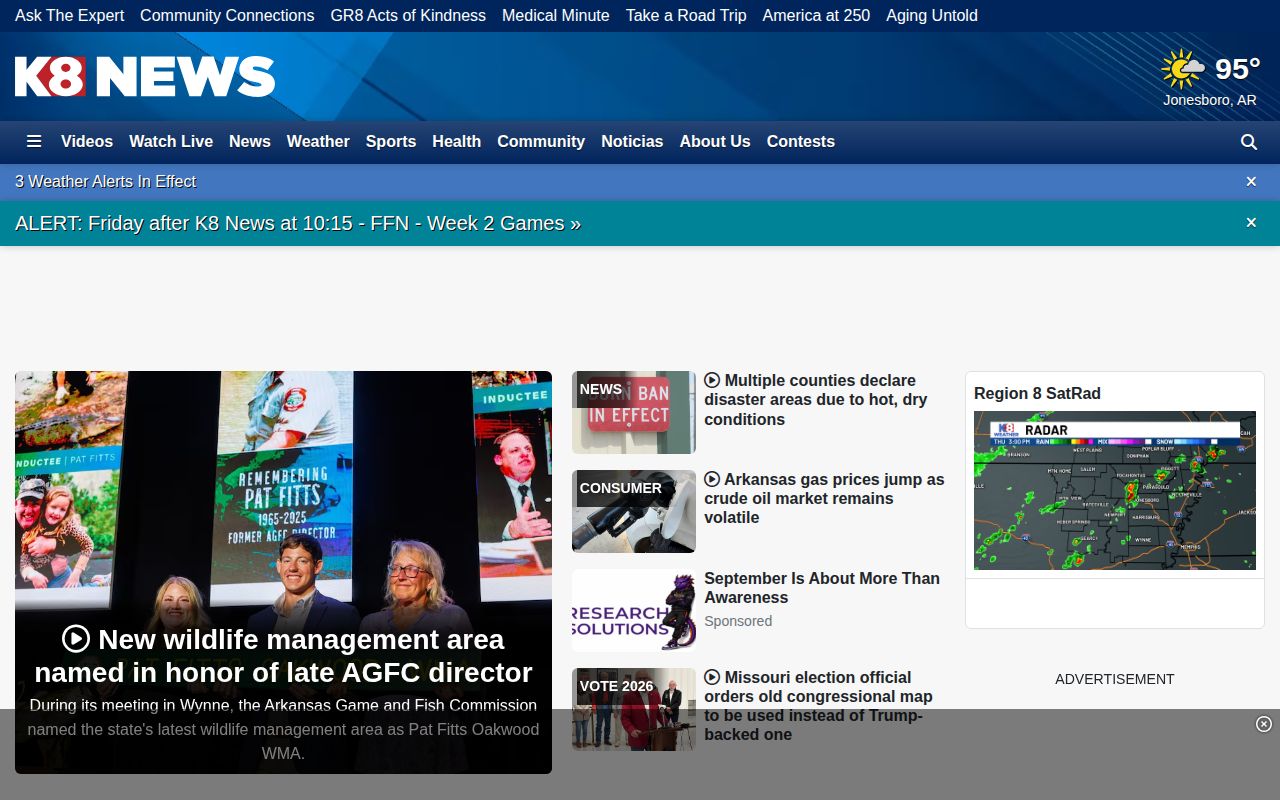Go to Contests
The image size is (1280, 800).
pos(801,142)
